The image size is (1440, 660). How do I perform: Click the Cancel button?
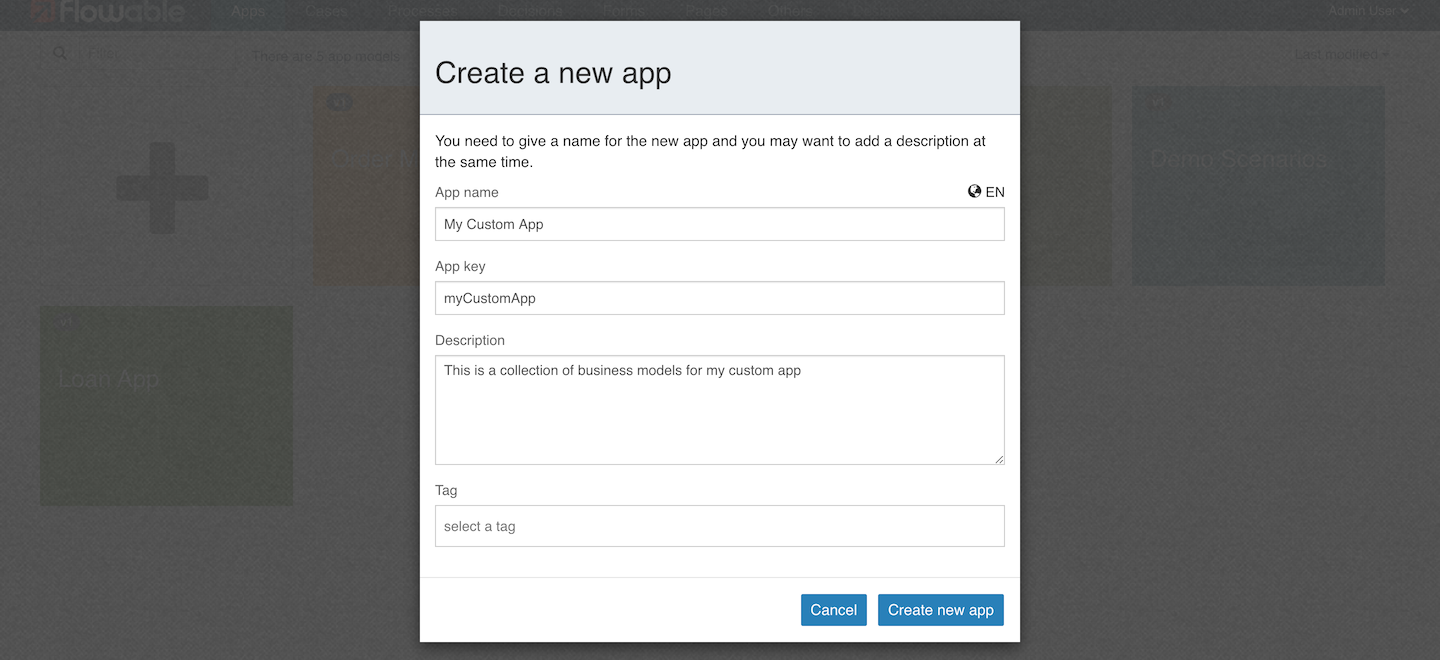(833, 609)
